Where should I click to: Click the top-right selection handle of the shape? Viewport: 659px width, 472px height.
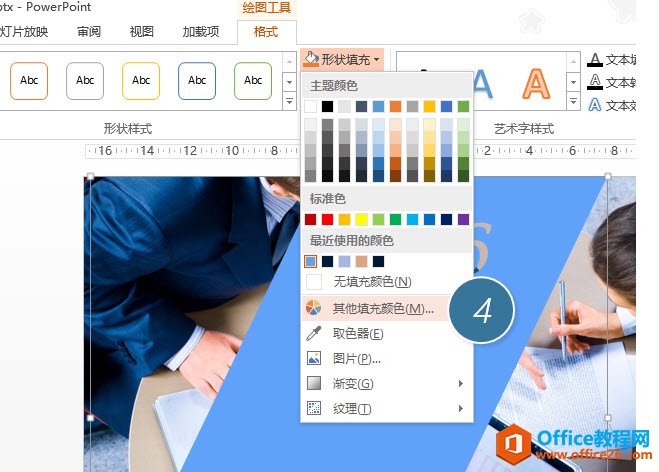tap(608, 176)
